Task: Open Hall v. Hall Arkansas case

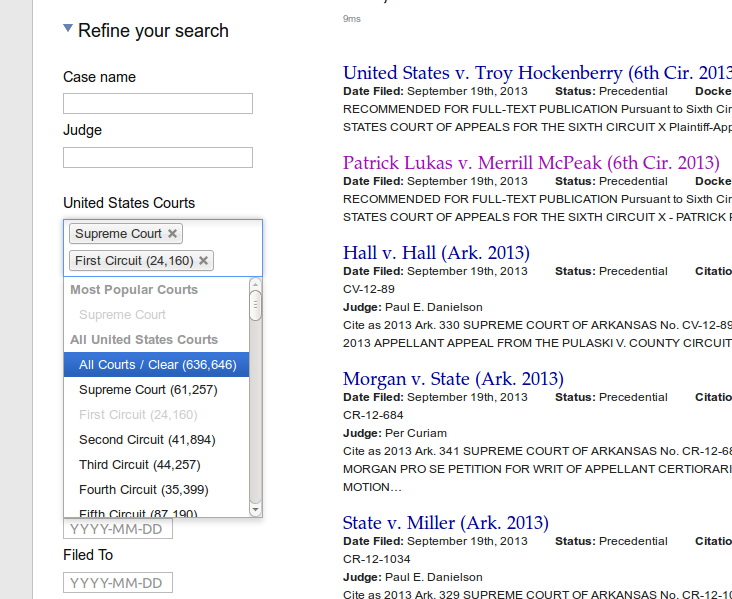Action: click(x=436, y=253)
